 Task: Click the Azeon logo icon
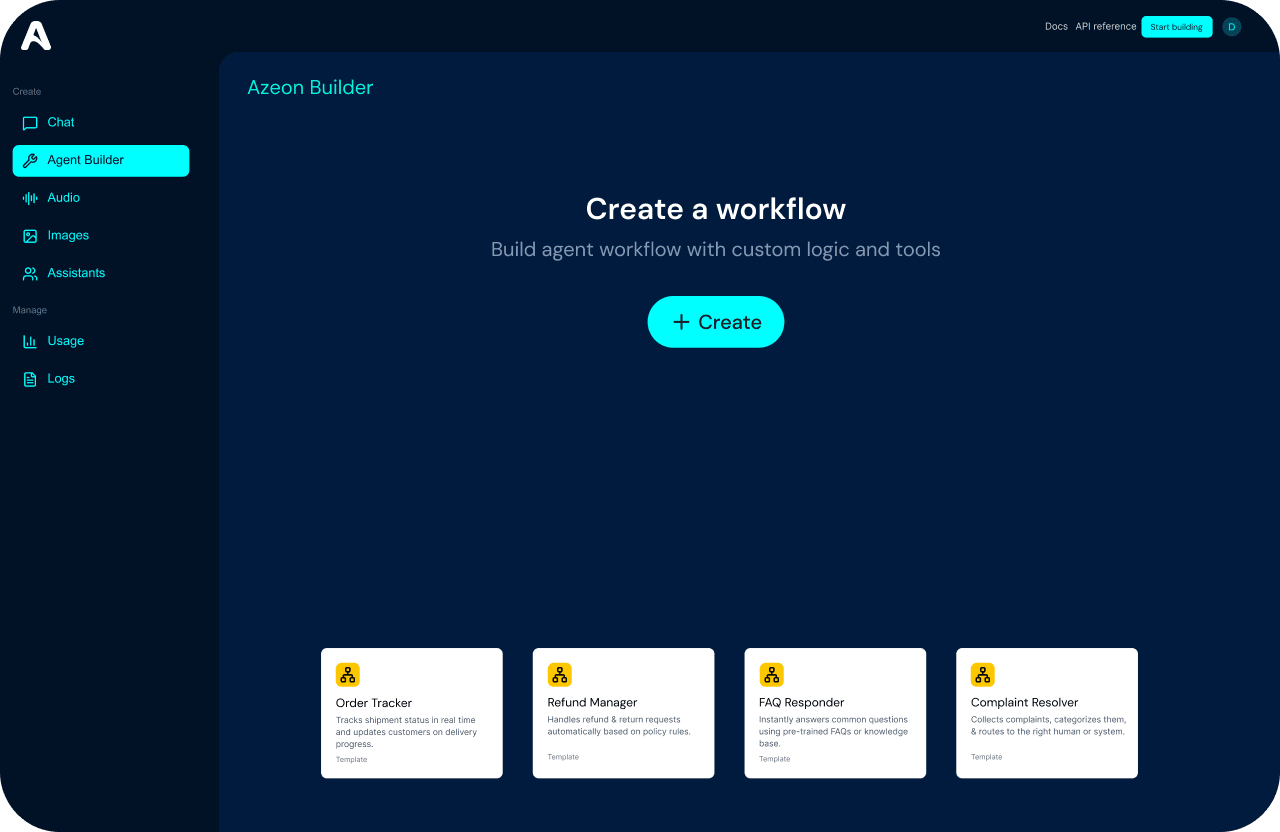tap(36, 36)
